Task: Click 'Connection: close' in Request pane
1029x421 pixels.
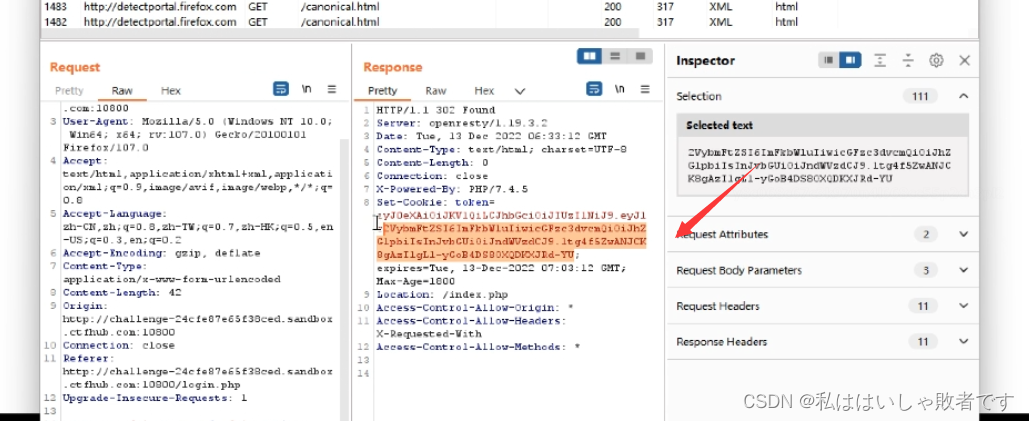Action: tap(119, 345)
